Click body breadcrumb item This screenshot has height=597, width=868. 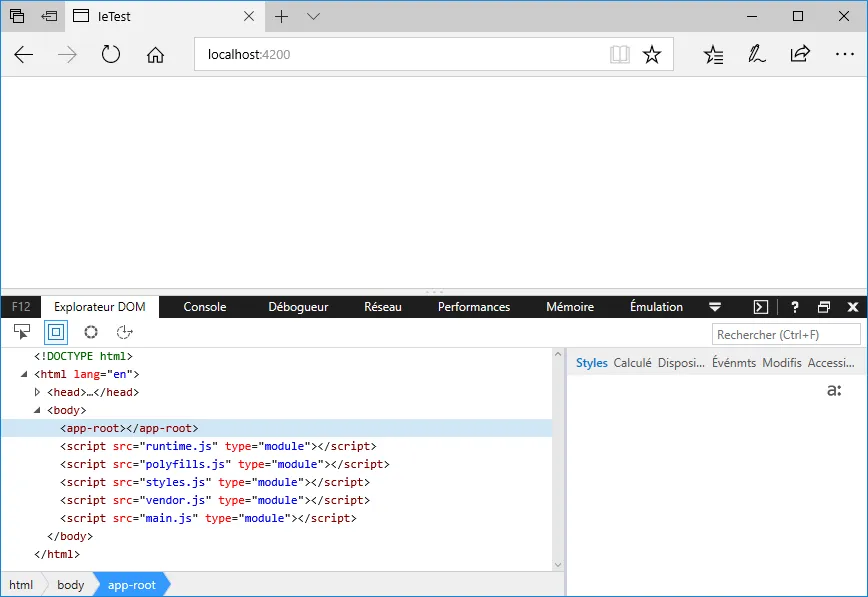pyautogui.click(x=70, y=585)
